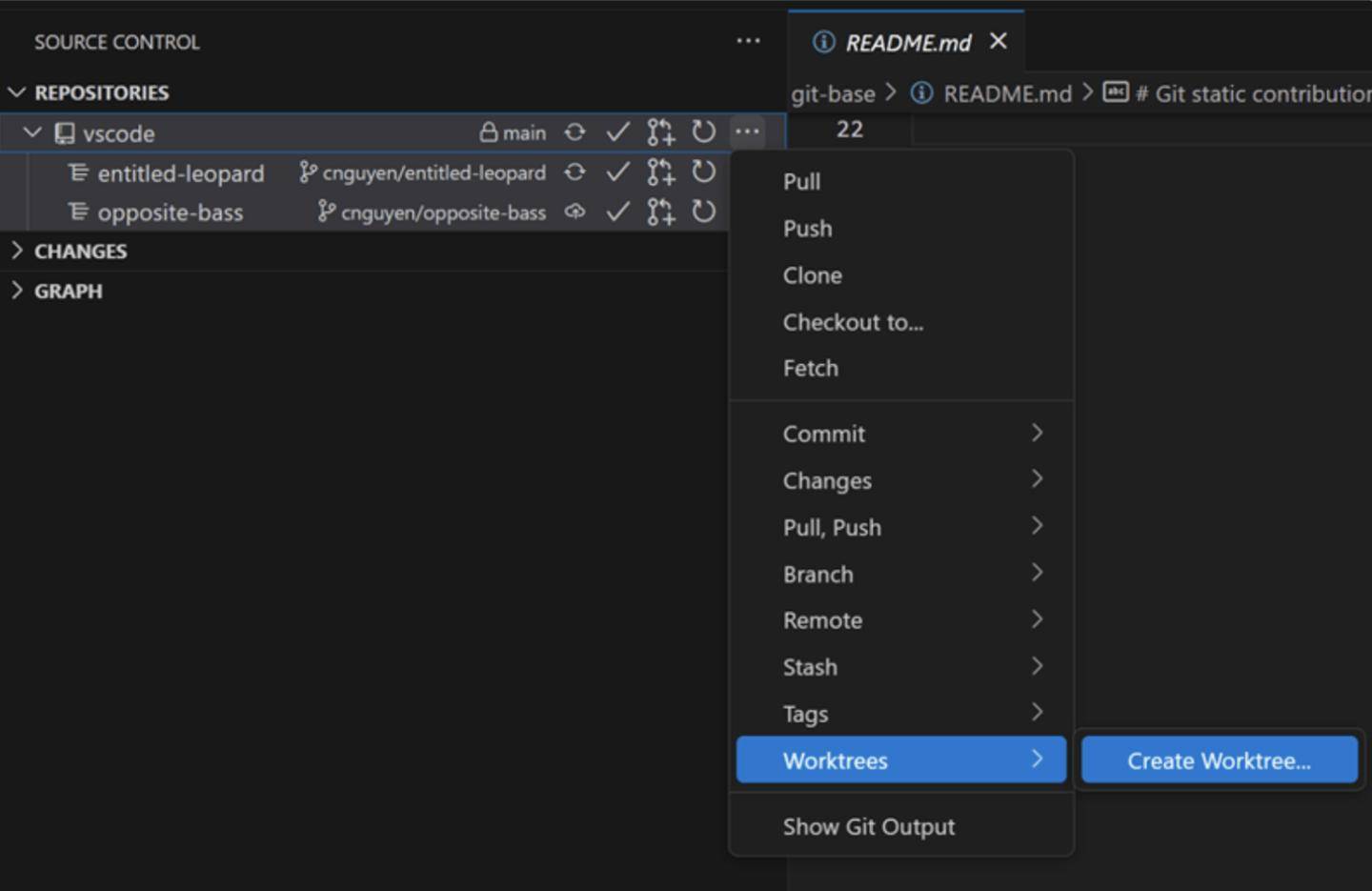Publish branch cloud icon on opposite-bass row

click(x=575, y=212)
